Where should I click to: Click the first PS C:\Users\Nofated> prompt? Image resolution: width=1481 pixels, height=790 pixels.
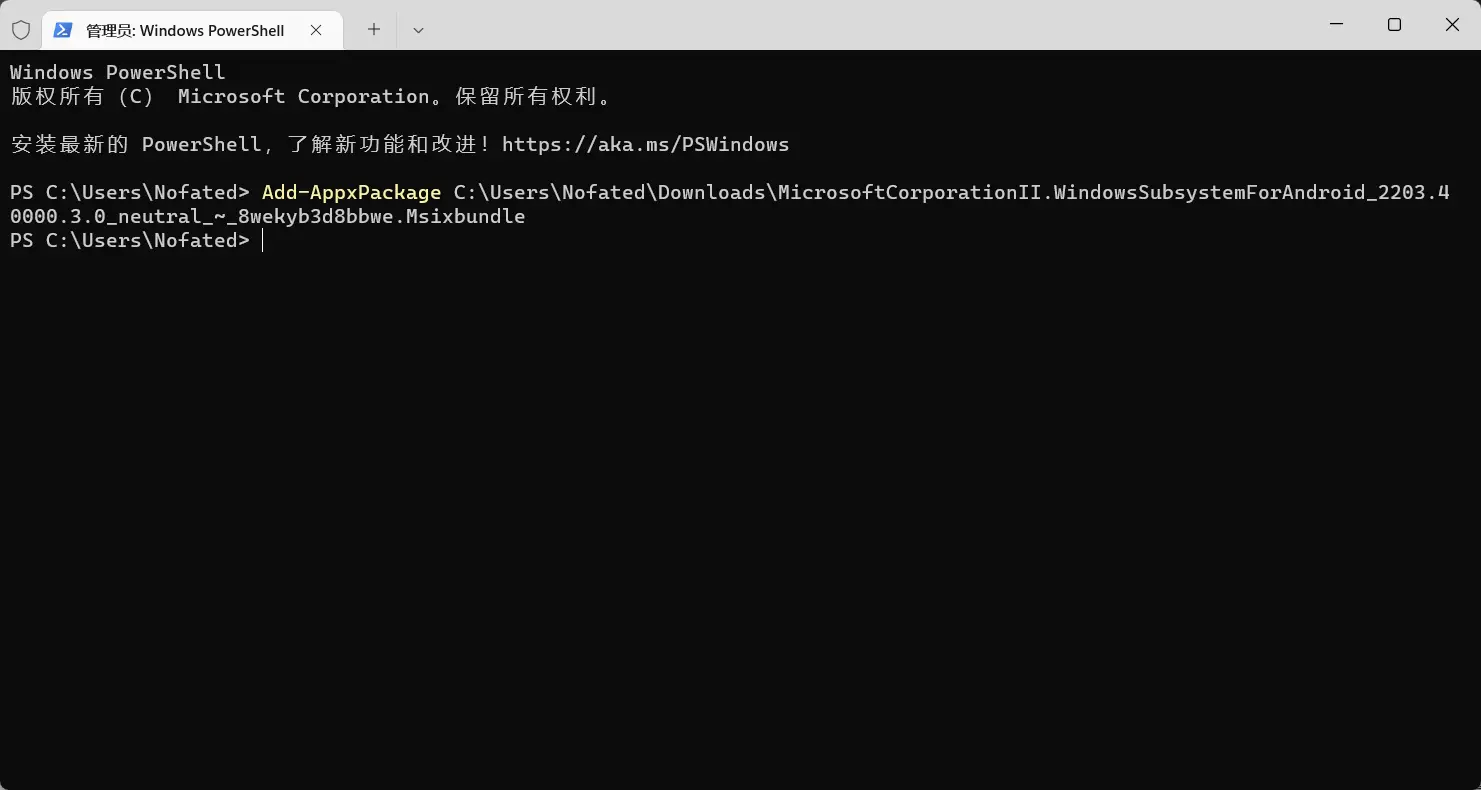tap(129, 192)
